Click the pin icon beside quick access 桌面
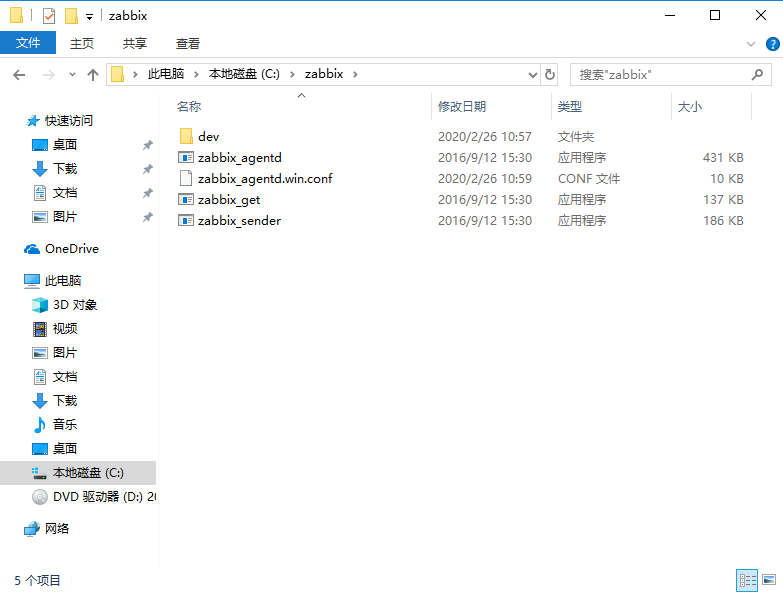The height and width of the screenshot is (592, 783). click(147, 145)
